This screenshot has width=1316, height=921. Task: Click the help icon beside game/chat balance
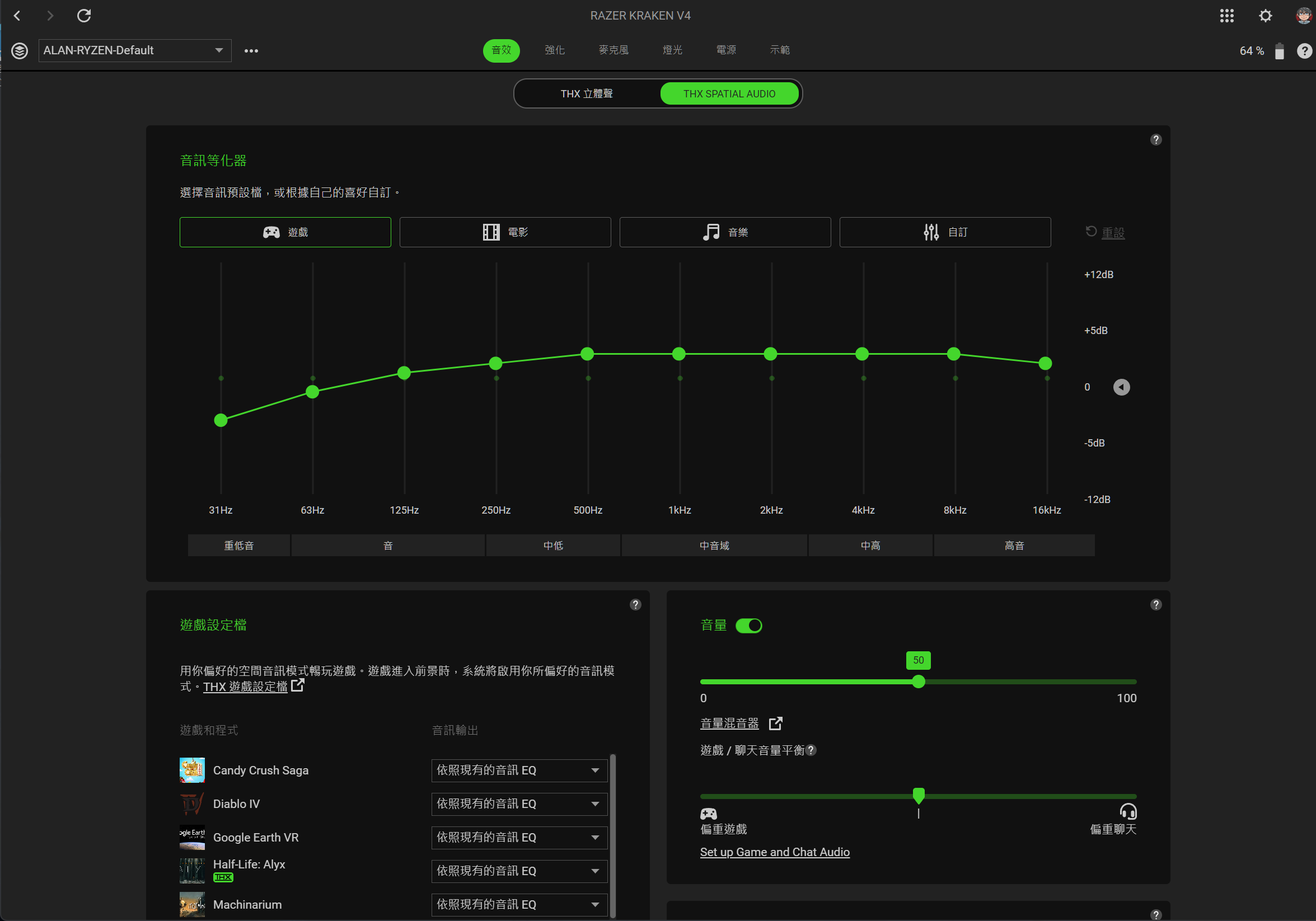811,750
